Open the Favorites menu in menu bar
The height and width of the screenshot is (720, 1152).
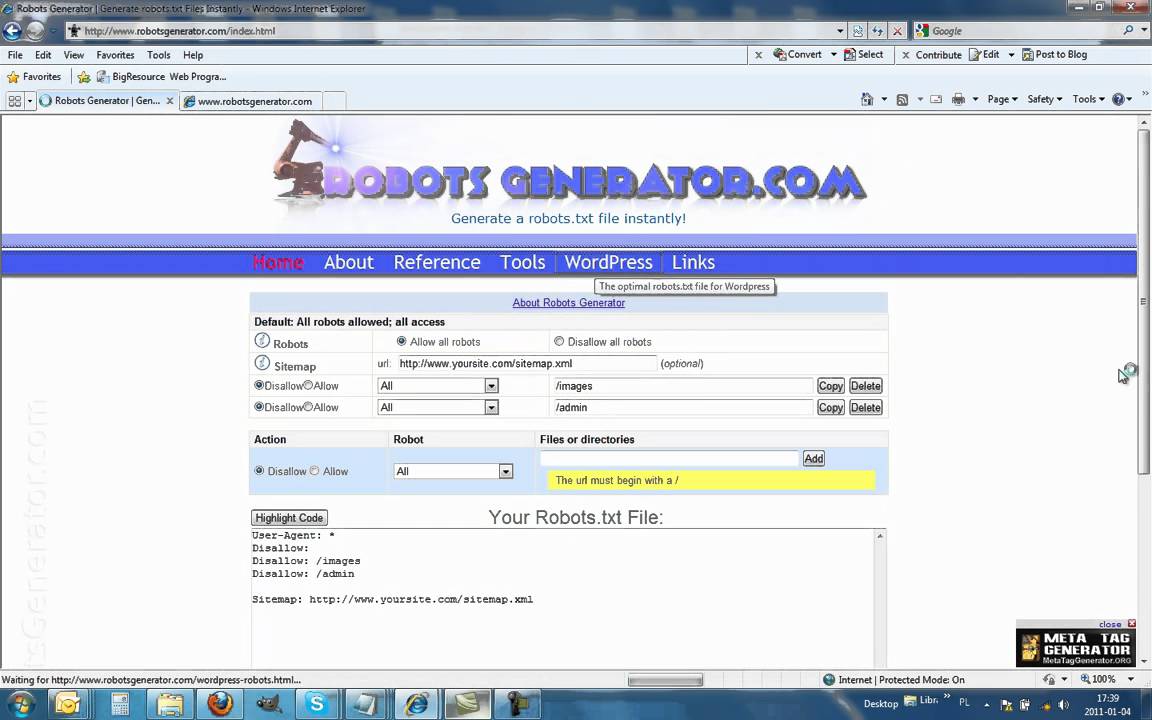pos(115,55)
